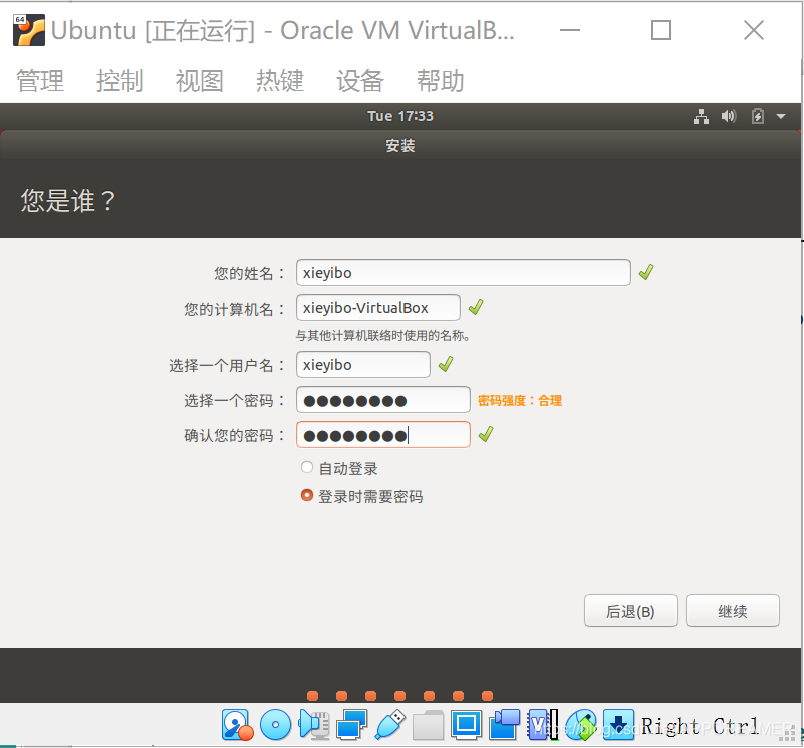Click the keyboard capture arrow icon

(618, 724)
